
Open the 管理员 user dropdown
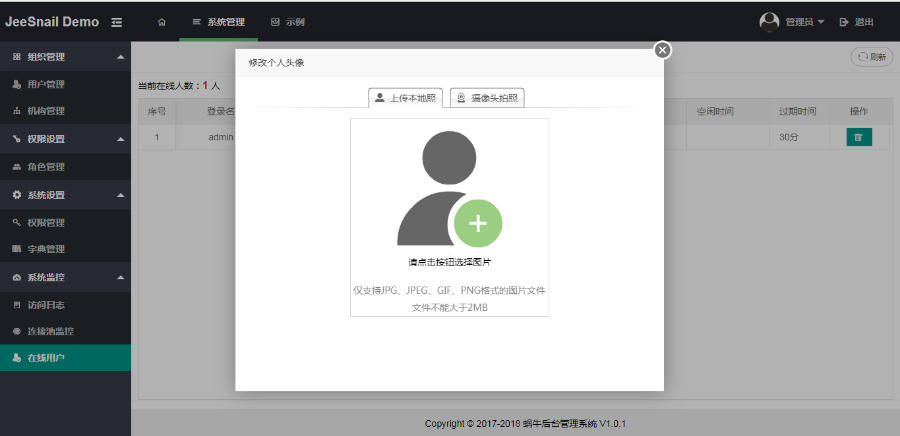pyautogui.click(x=805, y=22)
